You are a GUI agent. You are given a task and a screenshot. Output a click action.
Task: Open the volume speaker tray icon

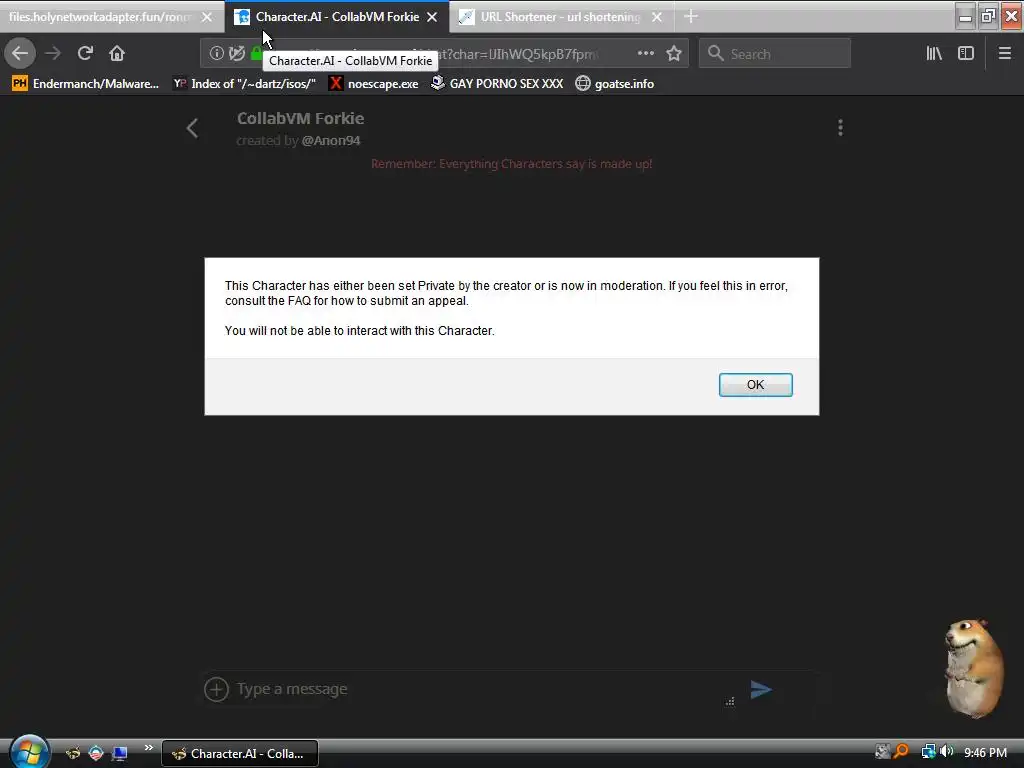pos(947,752)
